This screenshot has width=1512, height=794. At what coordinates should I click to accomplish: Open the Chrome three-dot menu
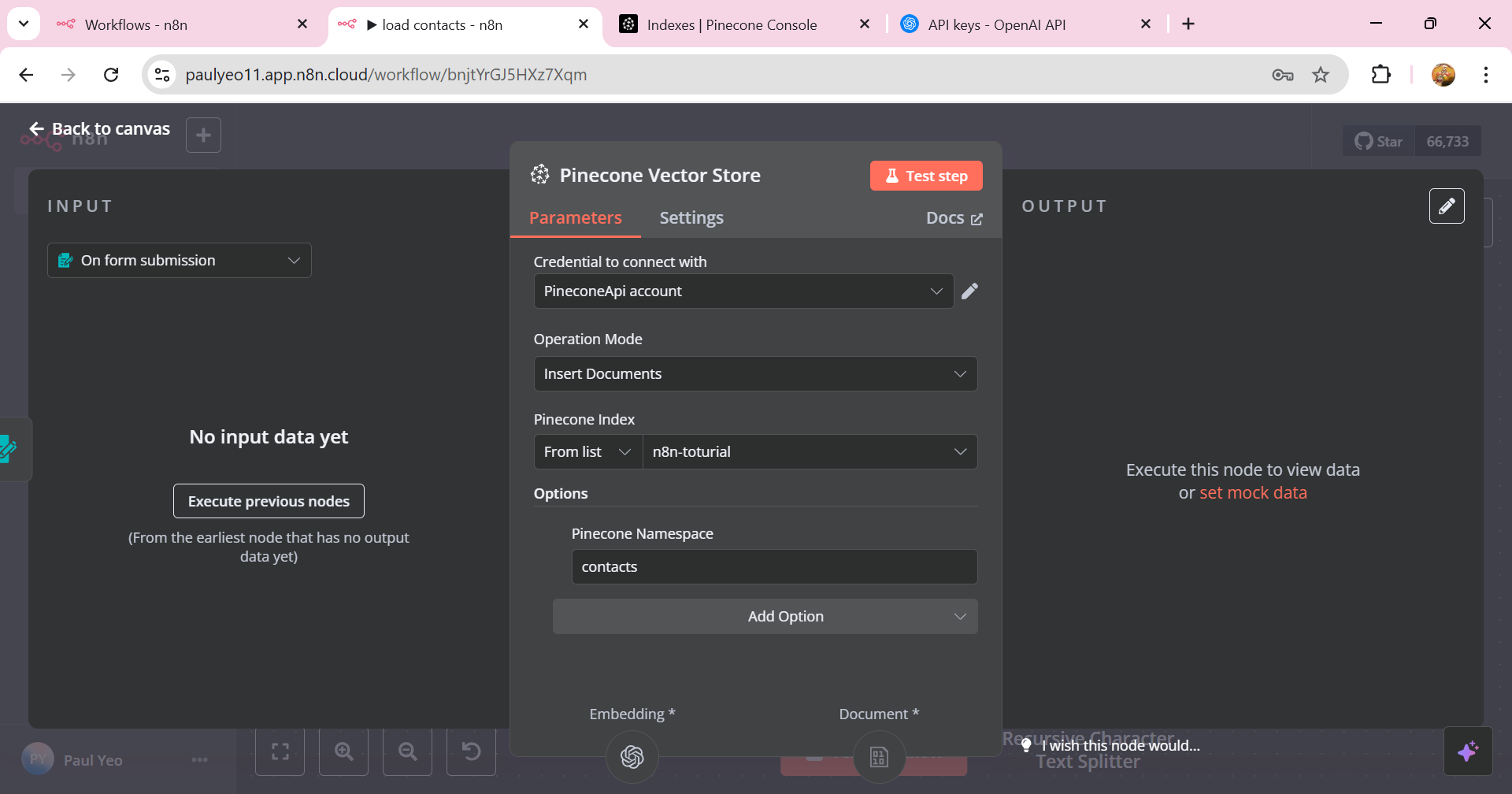click(x=1486, y=75)
